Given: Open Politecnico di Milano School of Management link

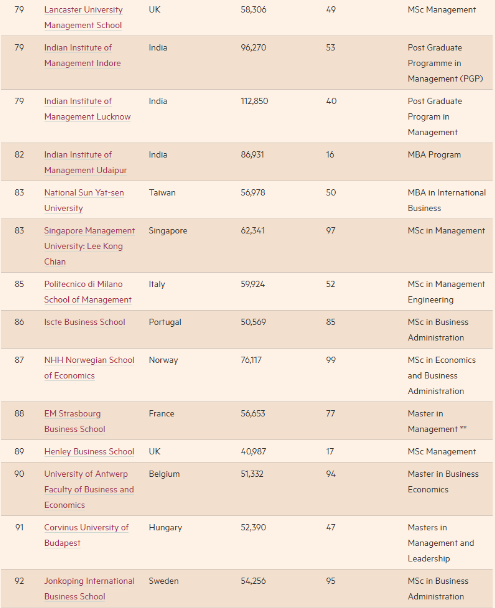Looking at the screenshot, I should click(x=88, y=292).
